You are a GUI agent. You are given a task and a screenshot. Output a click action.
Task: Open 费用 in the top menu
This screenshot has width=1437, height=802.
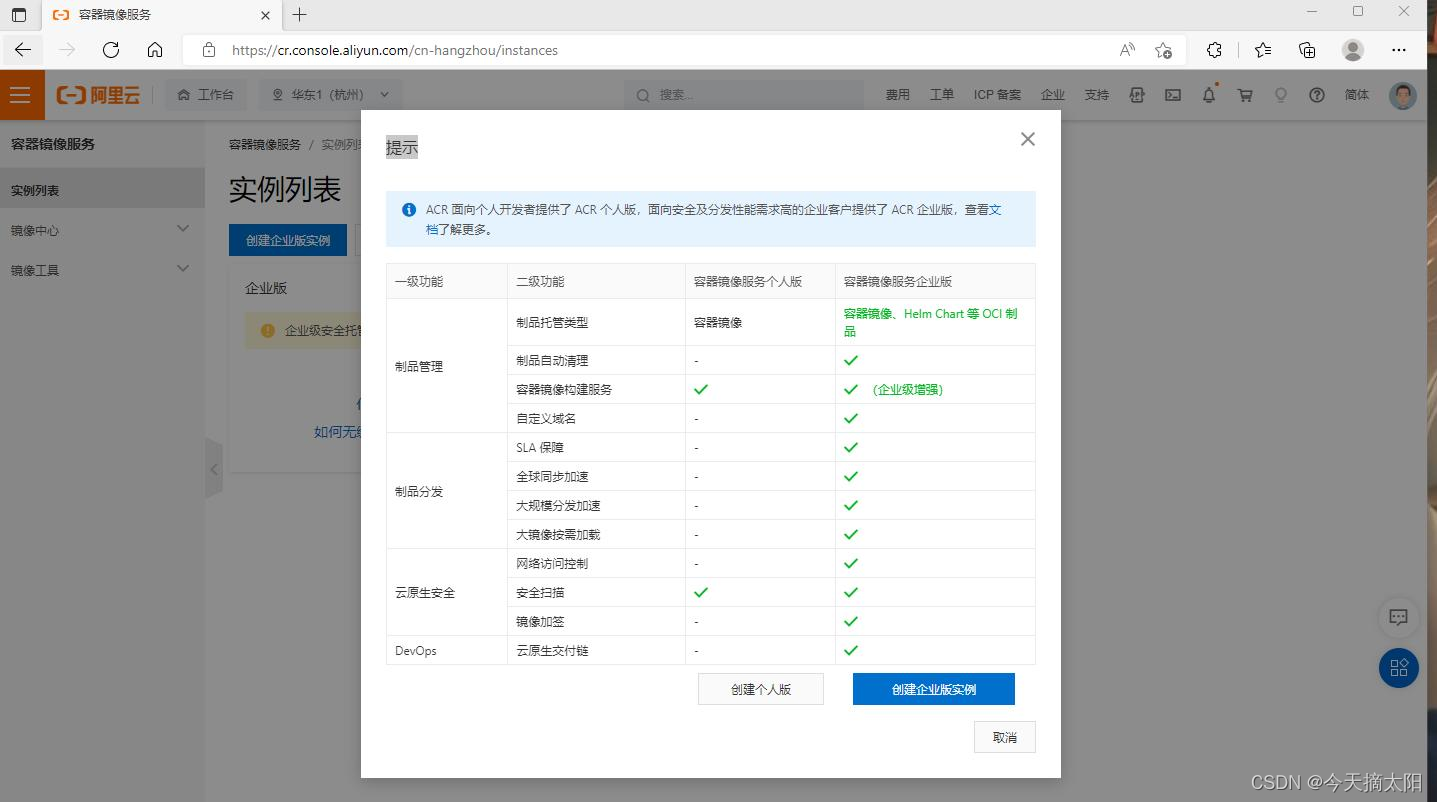click(897, 95)
